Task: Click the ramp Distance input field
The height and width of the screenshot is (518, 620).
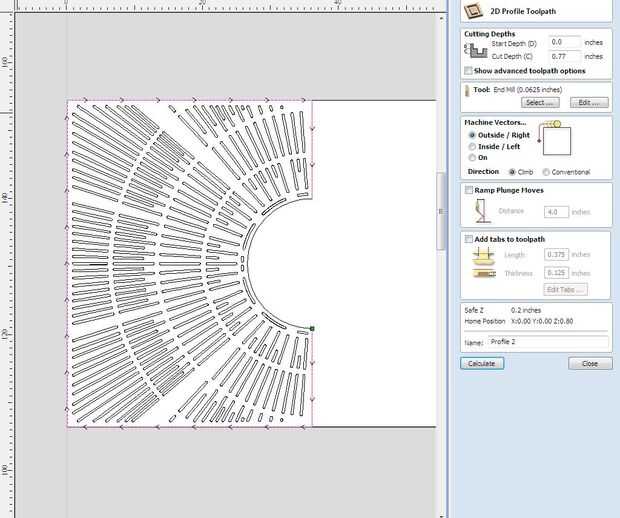Action: click(556, 212)
